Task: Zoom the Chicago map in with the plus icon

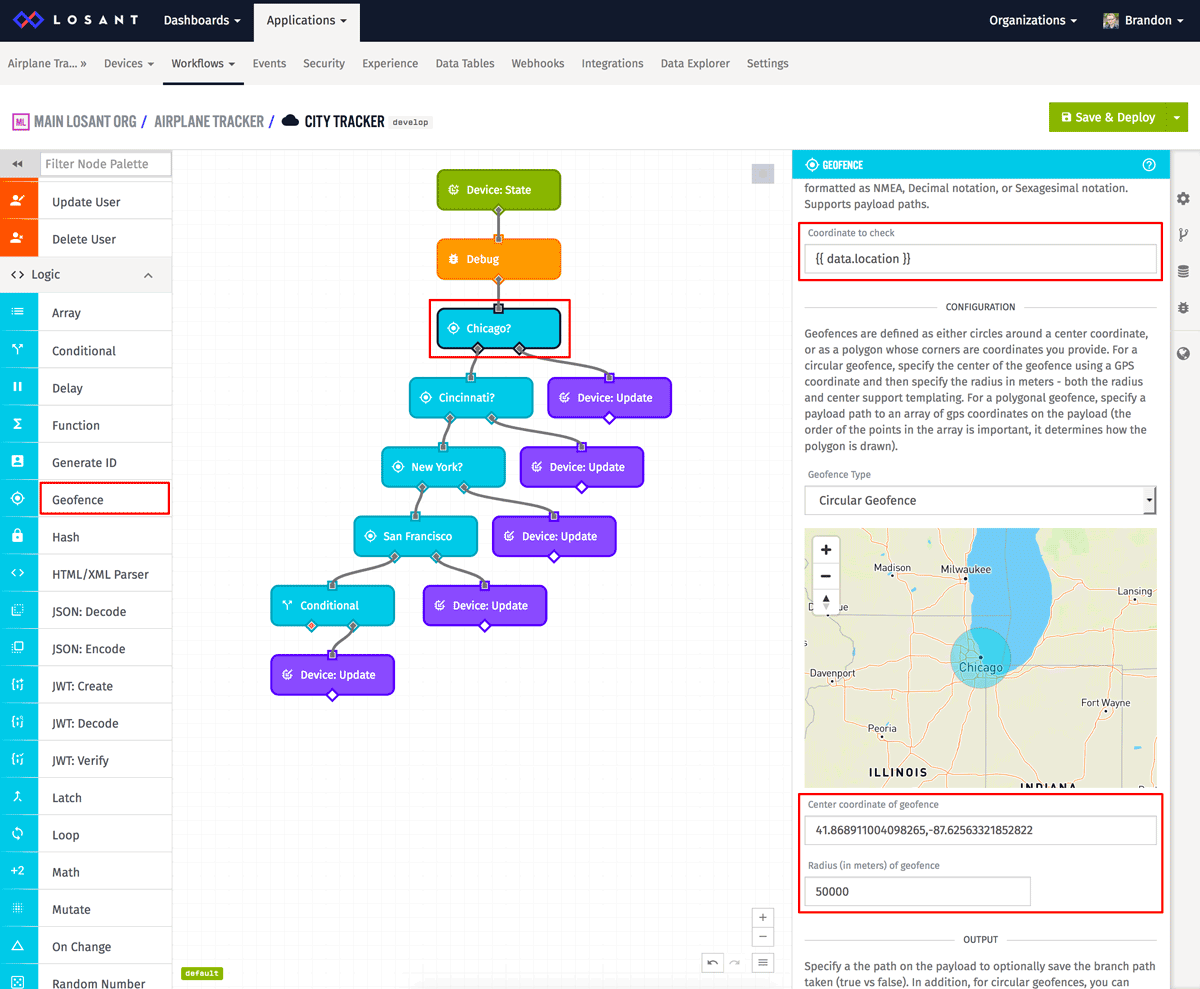Action: 825,549
